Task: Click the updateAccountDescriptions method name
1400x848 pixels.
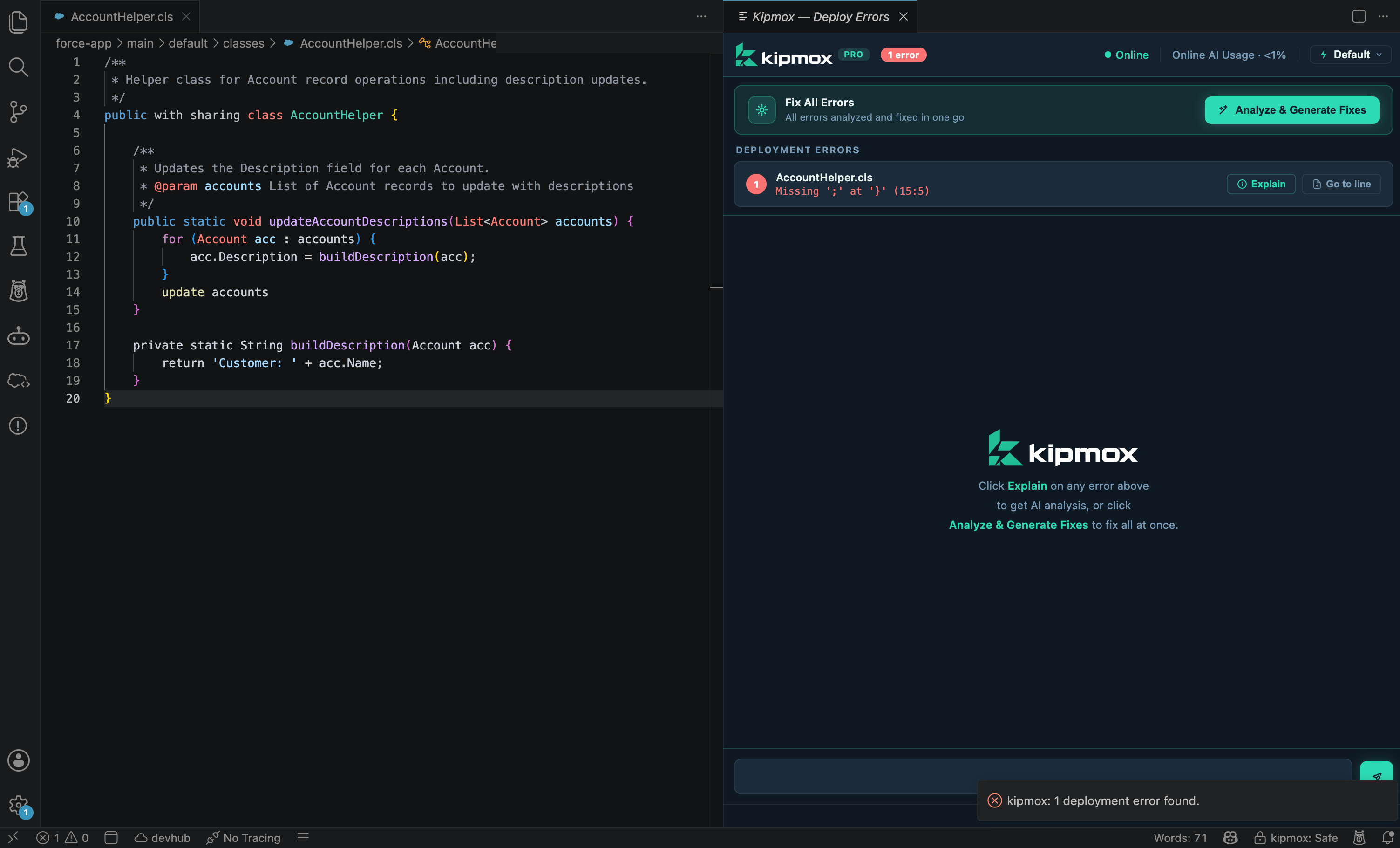Action: coord(358,221)
